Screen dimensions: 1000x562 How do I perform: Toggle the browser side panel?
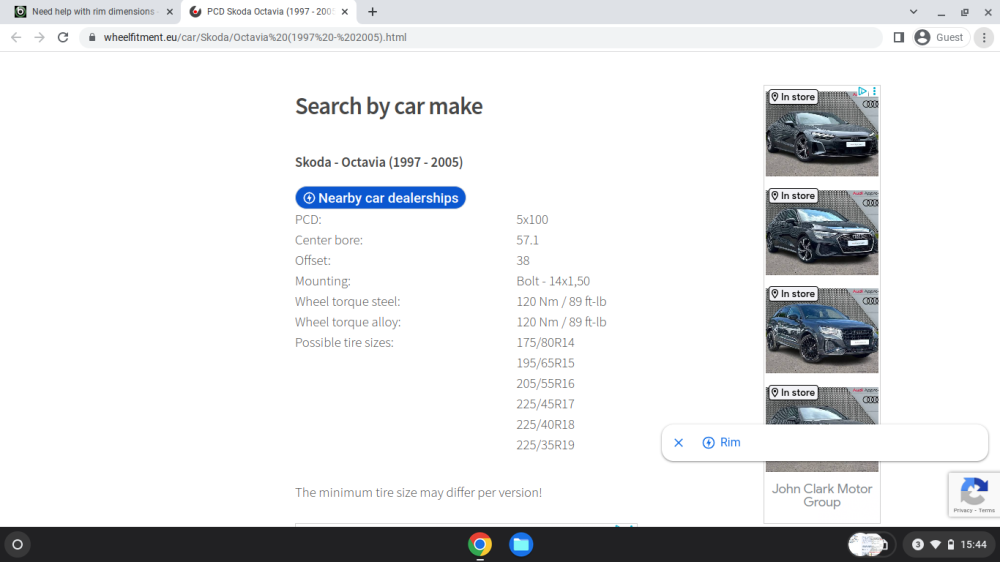[899, 38]
